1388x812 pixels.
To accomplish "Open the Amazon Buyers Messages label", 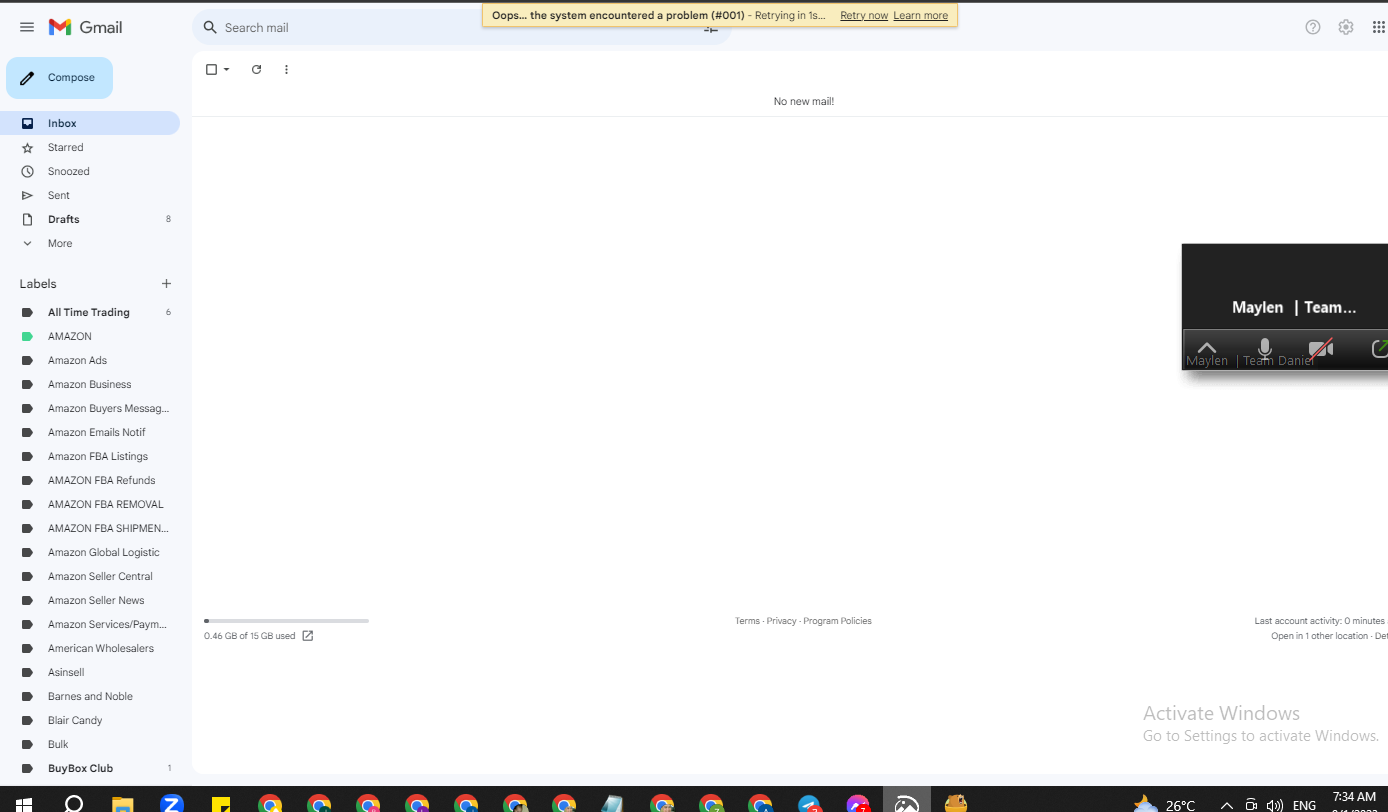I will 90,408.
